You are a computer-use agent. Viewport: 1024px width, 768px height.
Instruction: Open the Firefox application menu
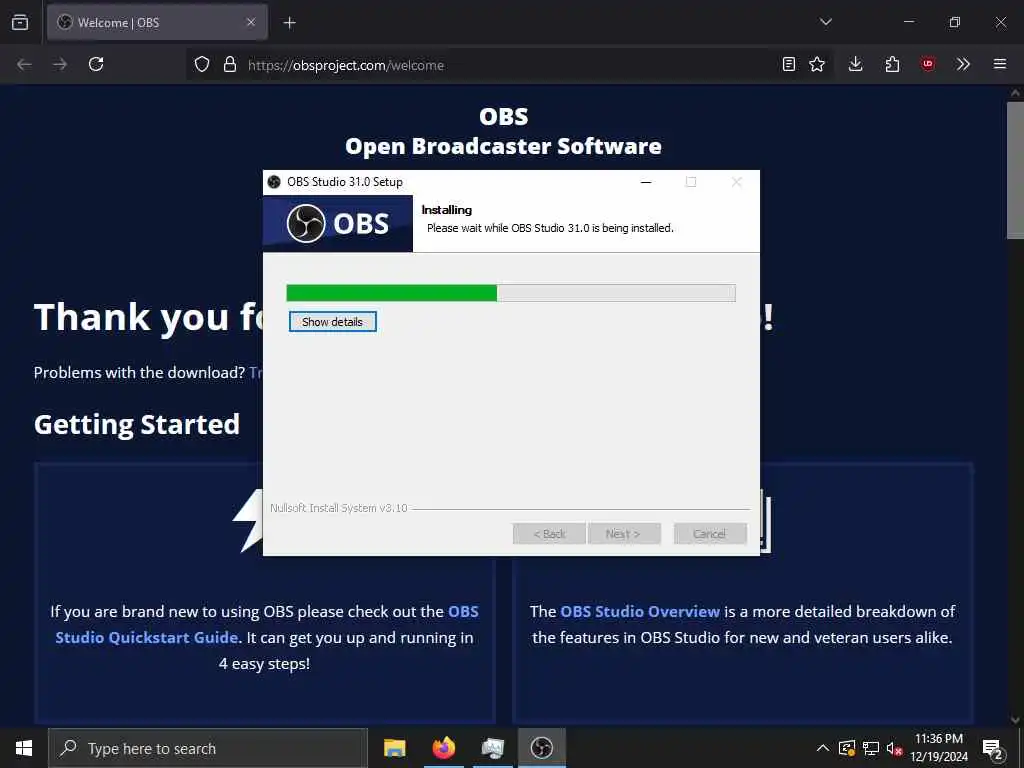click(1000, 64)
